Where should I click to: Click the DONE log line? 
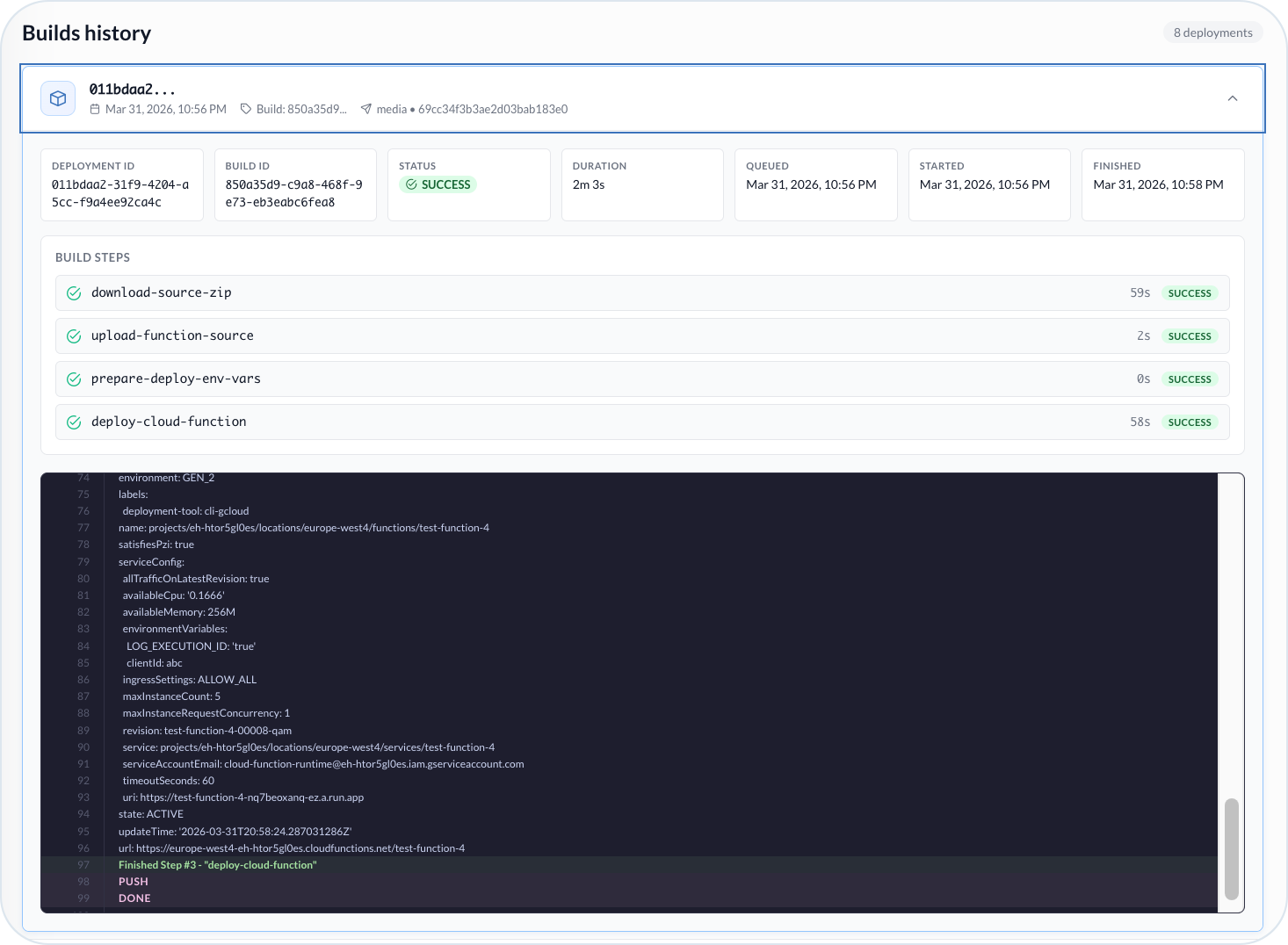(x=134, y=898)
